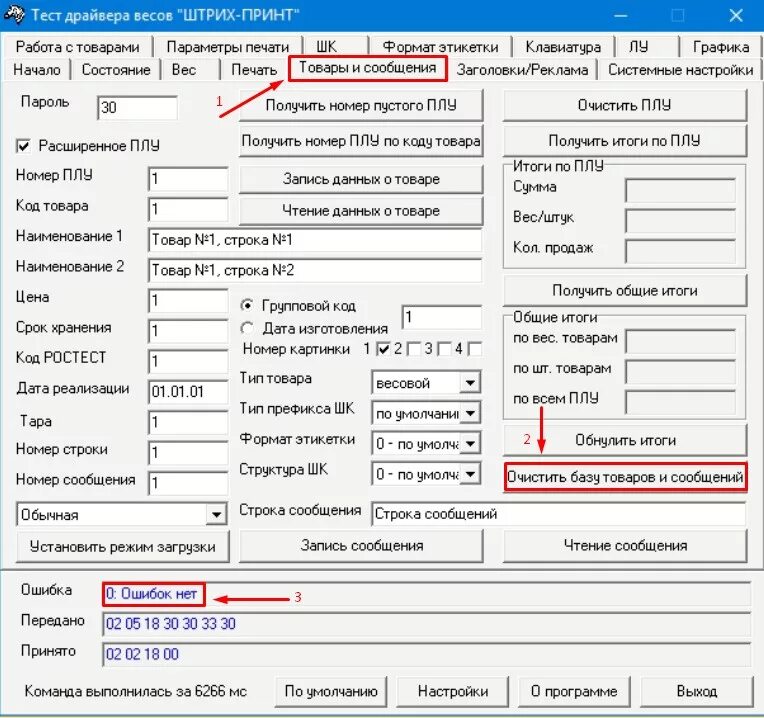This screenshot has width=764, height=718.
Task: Click the Пароль input field
Action: (138, 107)
